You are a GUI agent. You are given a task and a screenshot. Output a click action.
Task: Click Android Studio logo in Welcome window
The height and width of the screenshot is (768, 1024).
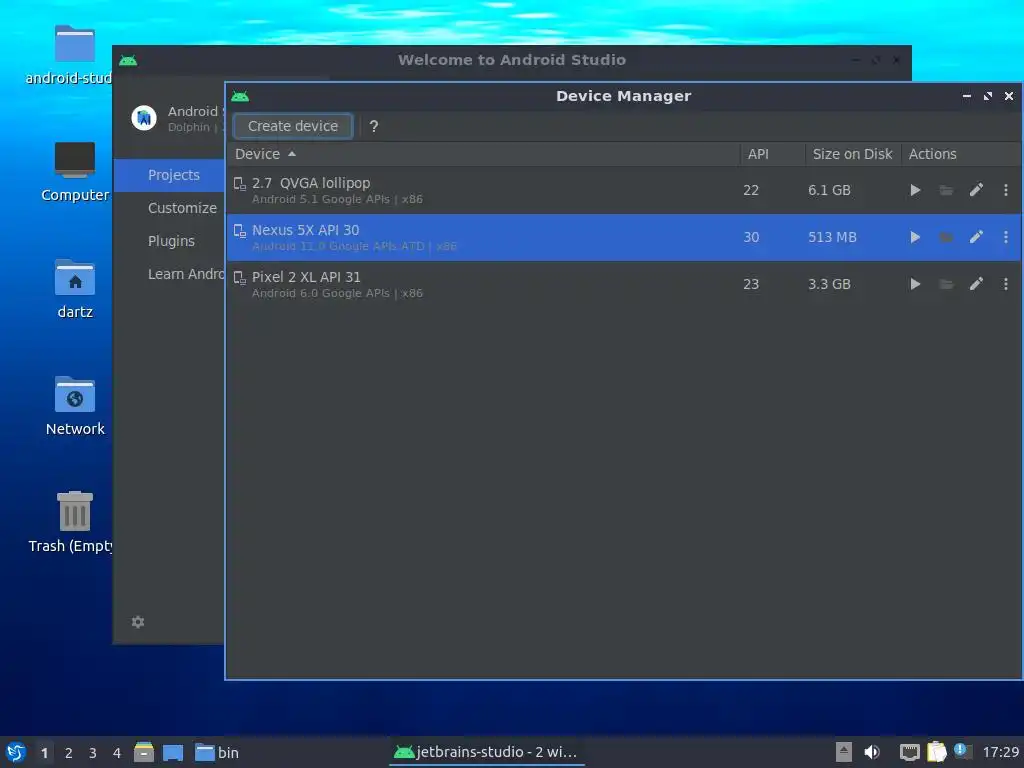[x=144, y=118]
